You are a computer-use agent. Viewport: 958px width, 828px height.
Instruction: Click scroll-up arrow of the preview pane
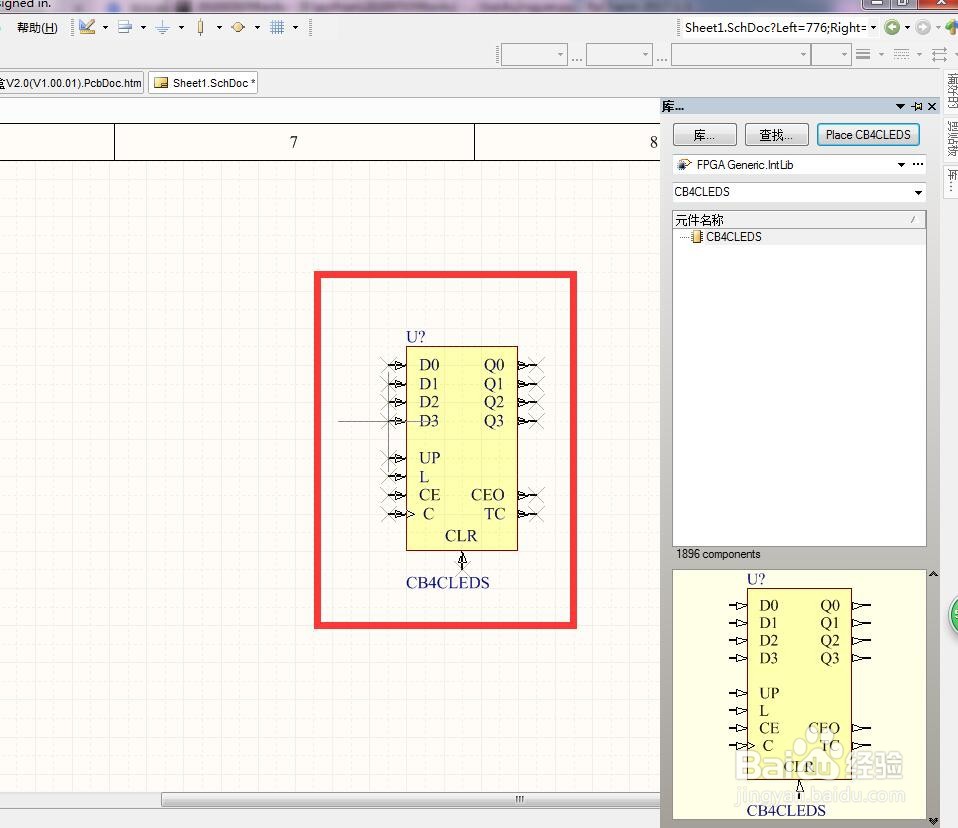coord(933,574)
